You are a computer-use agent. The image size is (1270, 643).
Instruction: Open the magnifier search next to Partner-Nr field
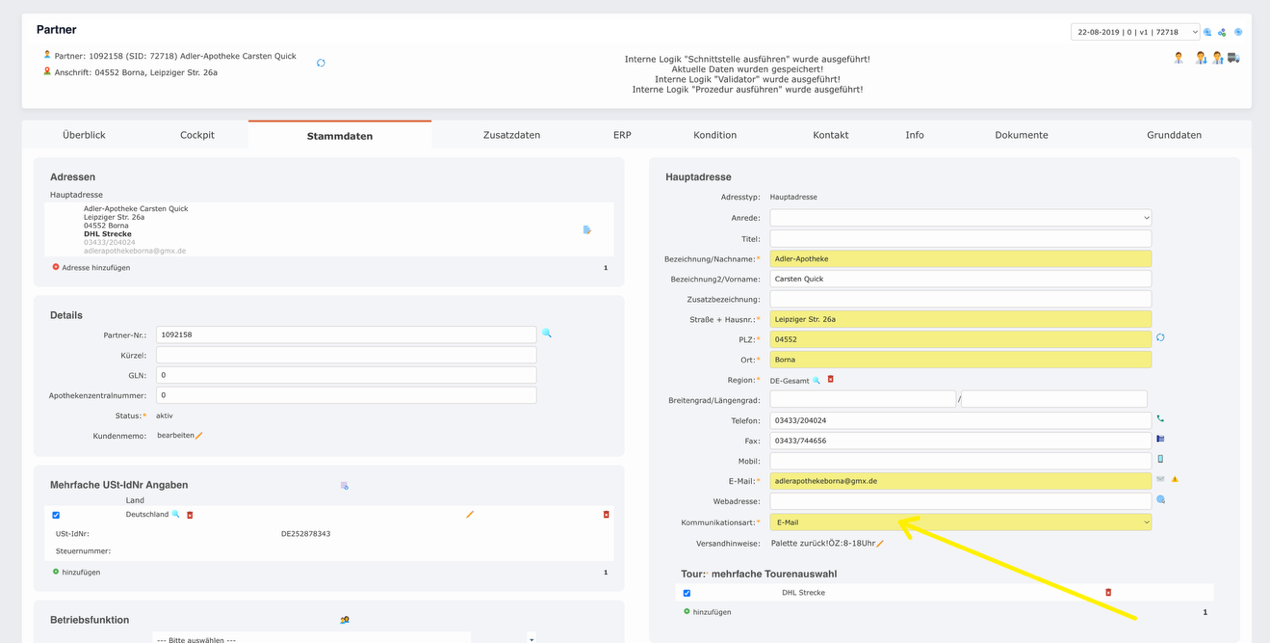coord(546,334)
